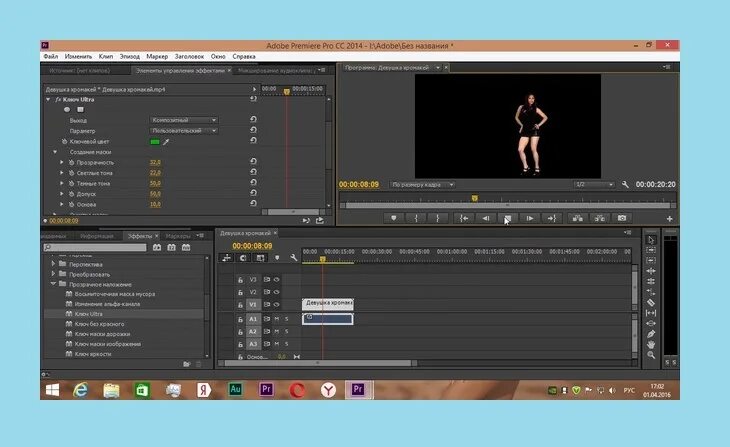Expand the Темные тона parameter
The image size is (730, 447).
pos(61,183)
